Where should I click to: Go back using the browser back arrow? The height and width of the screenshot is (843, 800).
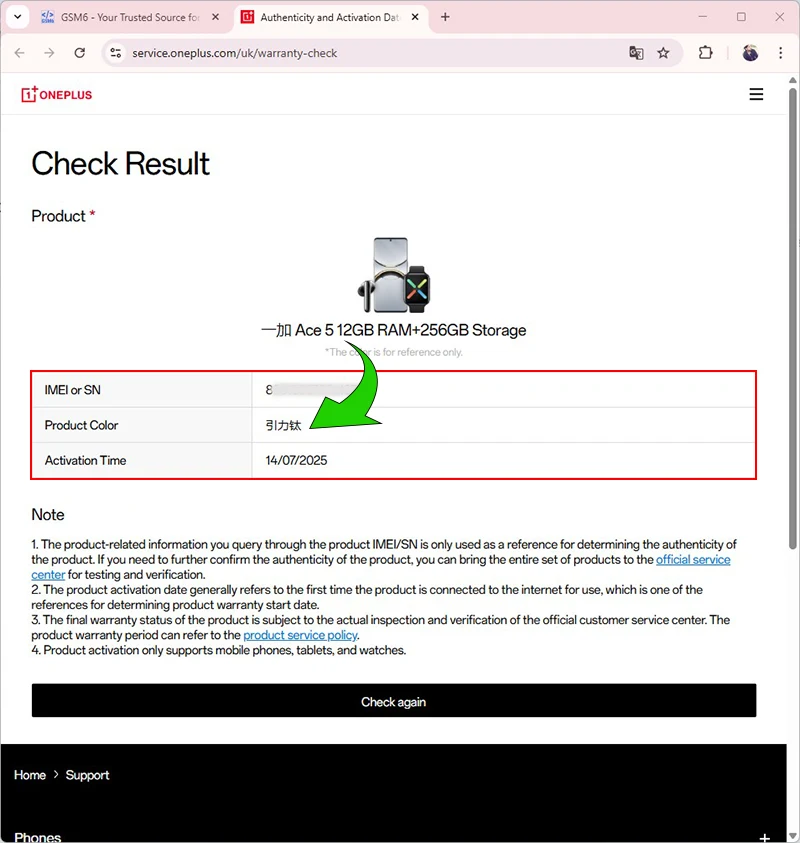pos(20,53)
